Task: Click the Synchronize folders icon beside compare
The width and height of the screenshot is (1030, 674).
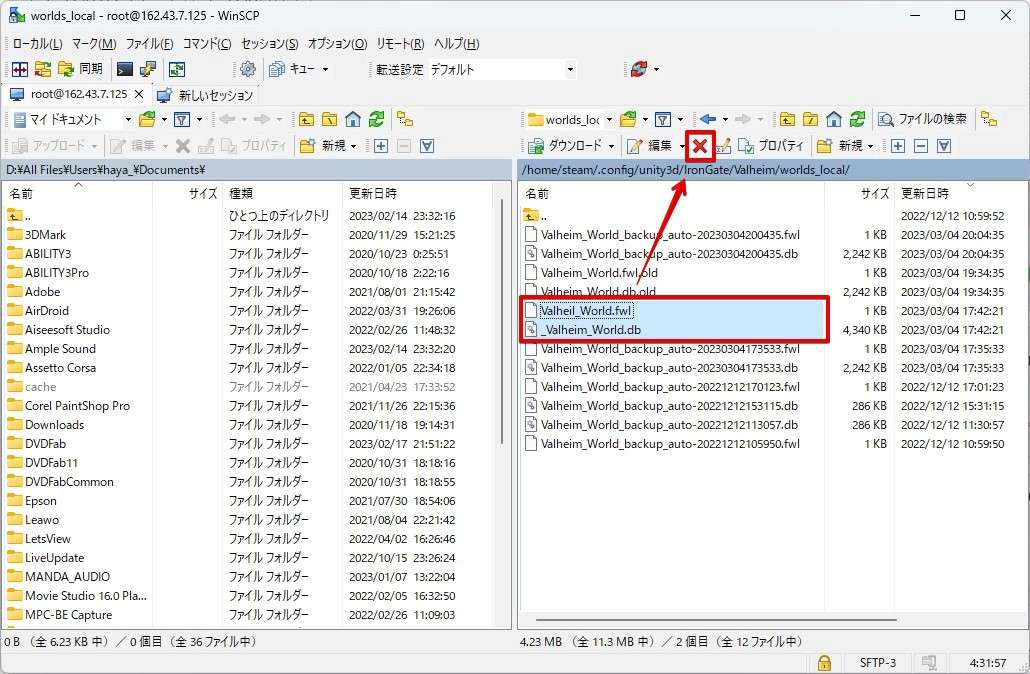Action: pyautogui.click(x=43, y=69)
